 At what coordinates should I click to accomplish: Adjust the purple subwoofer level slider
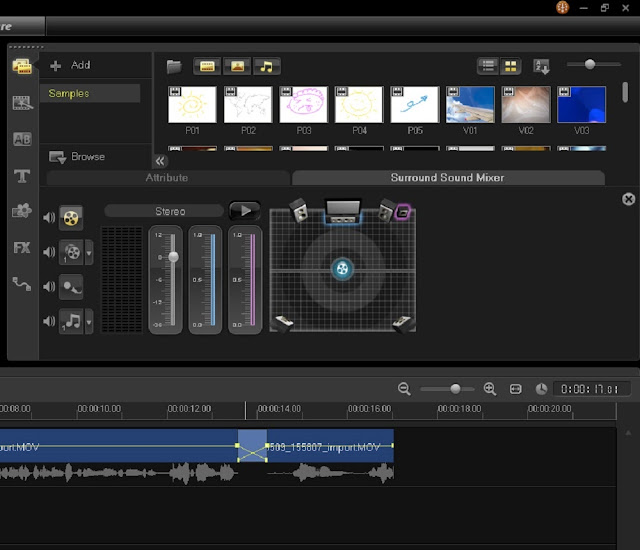pyautogui.click(x=253, y=279)
